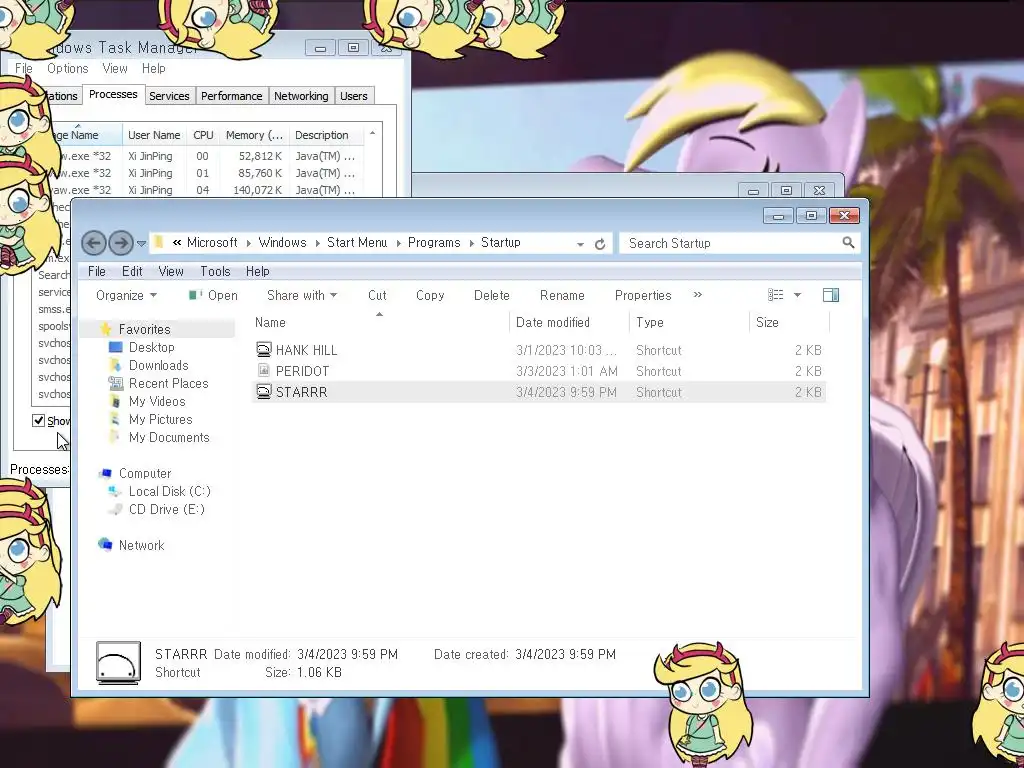This screenshot has height=768, width=1024.
Task: Open the Help menu in Explorer
Action: click(x=257, y=271)
